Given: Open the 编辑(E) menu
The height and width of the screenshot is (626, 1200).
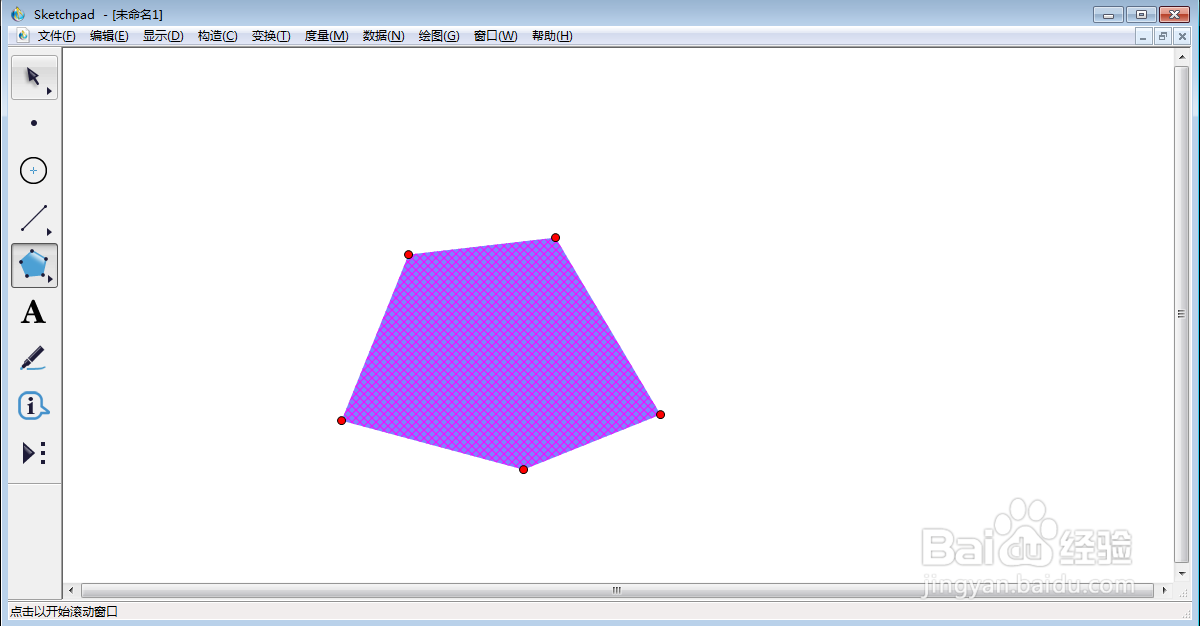Looking at the screenshot, I should pyautogui.click(x=109, y=36).
